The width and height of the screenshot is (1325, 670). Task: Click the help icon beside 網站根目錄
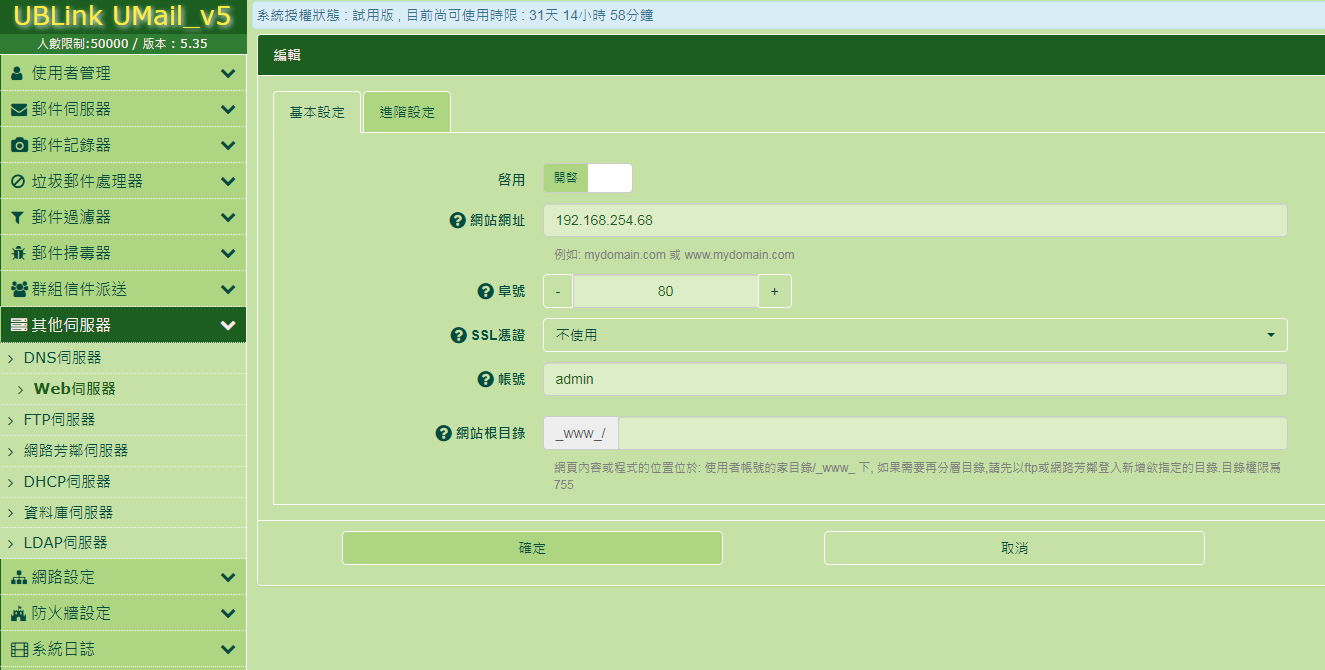[x=444, y=433]
